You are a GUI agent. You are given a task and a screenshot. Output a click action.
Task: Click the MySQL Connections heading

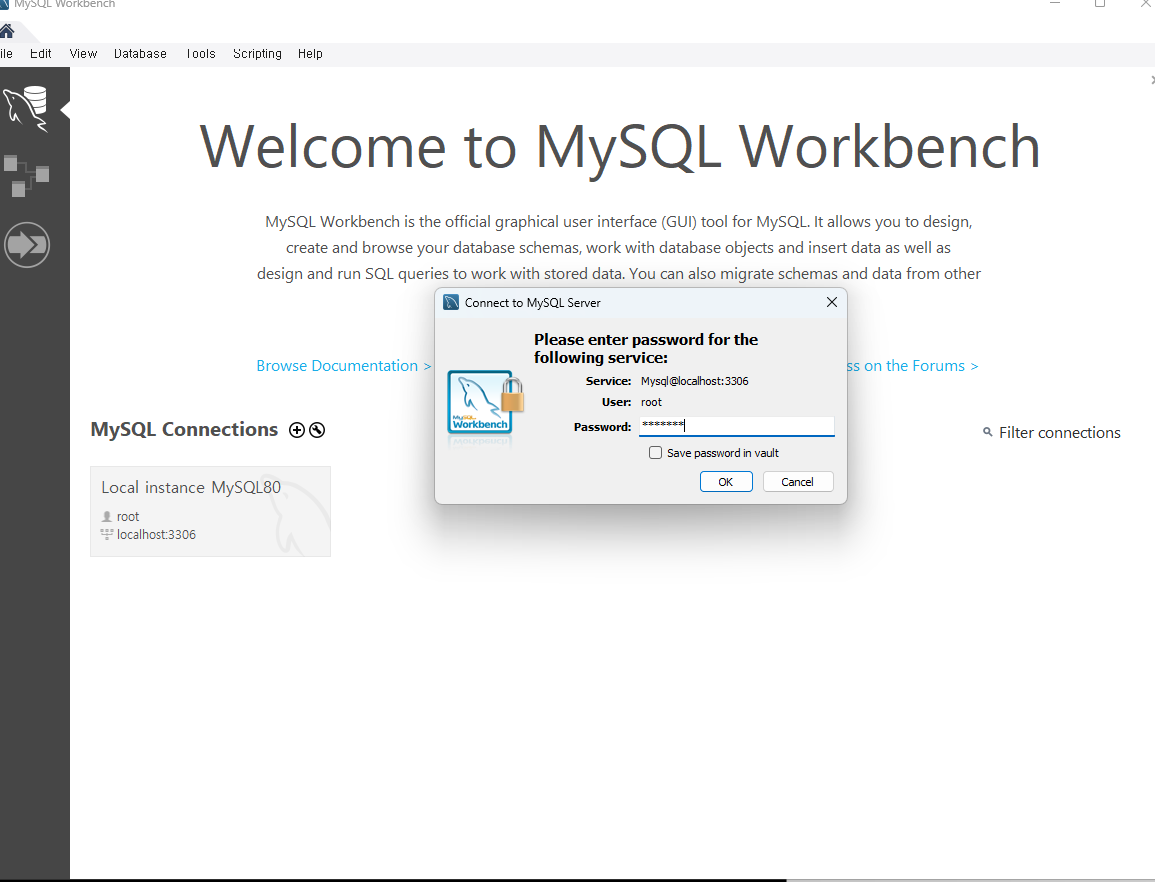[184, 430]
